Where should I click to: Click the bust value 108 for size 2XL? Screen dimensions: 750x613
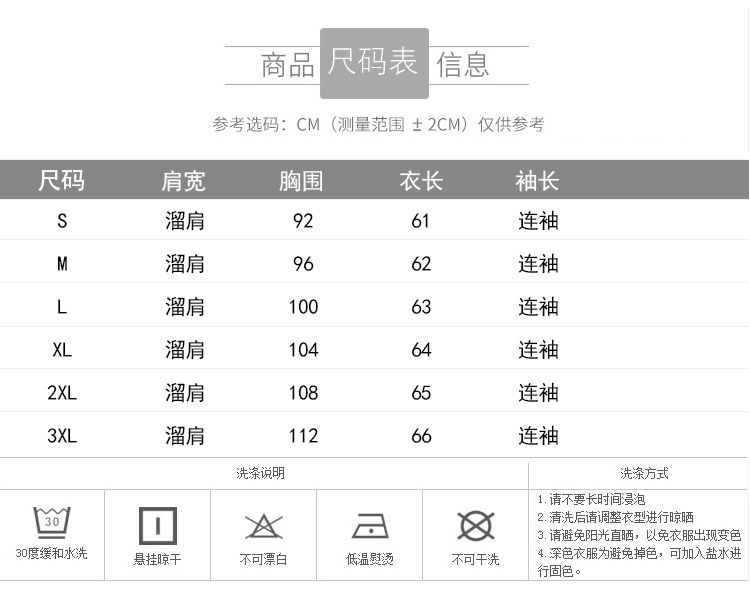303,393
